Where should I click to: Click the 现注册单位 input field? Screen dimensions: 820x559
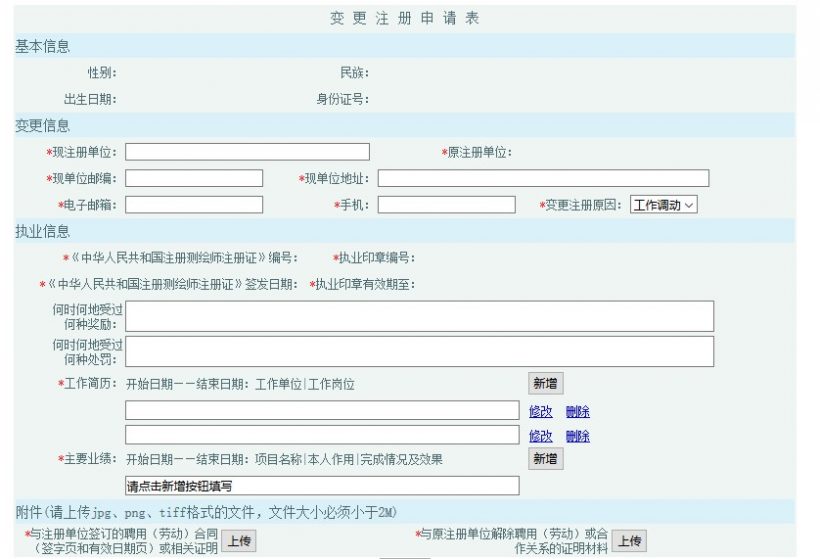(247, 152)
